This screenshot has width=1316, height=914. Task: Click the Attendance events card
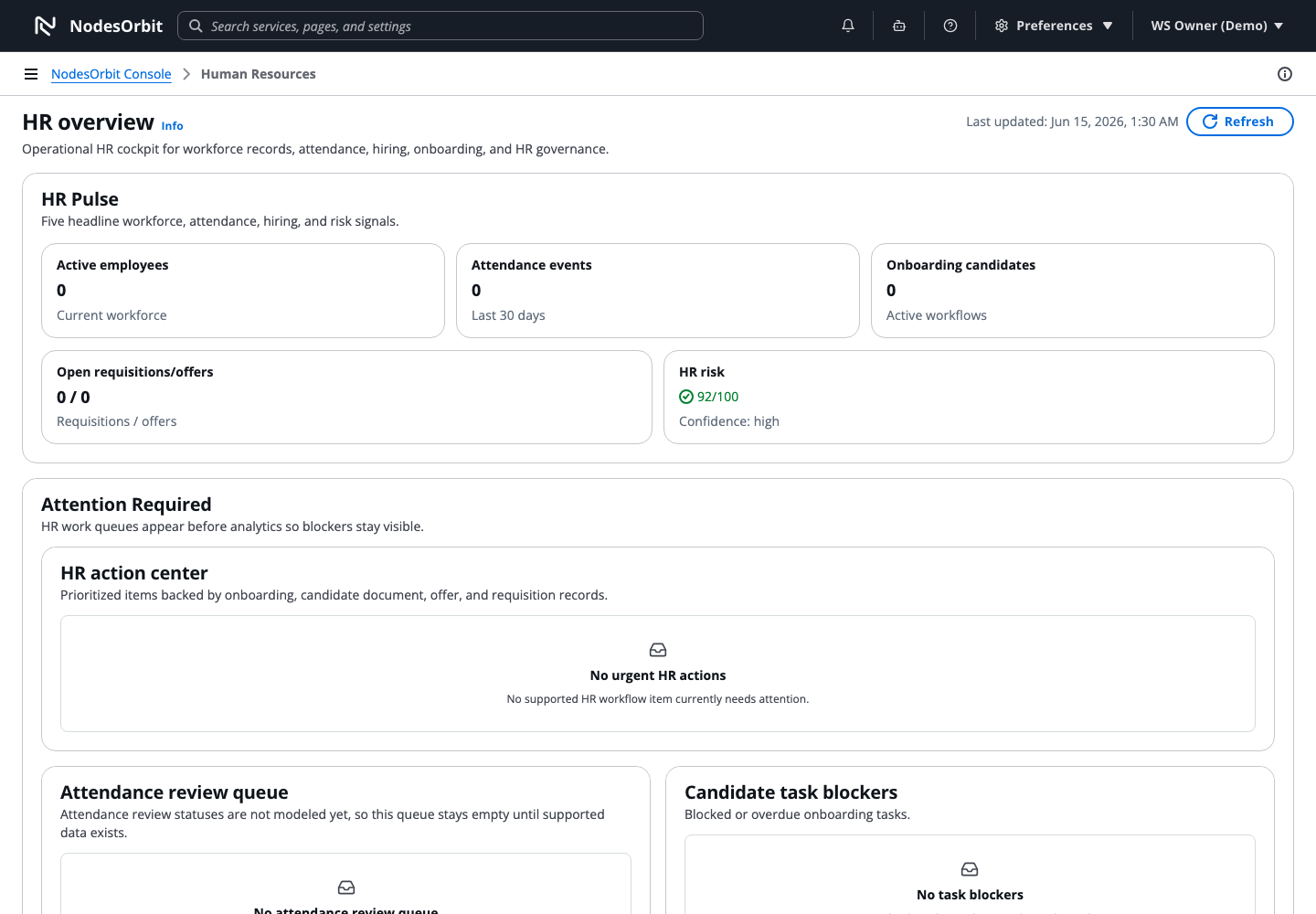coord(658,291)
